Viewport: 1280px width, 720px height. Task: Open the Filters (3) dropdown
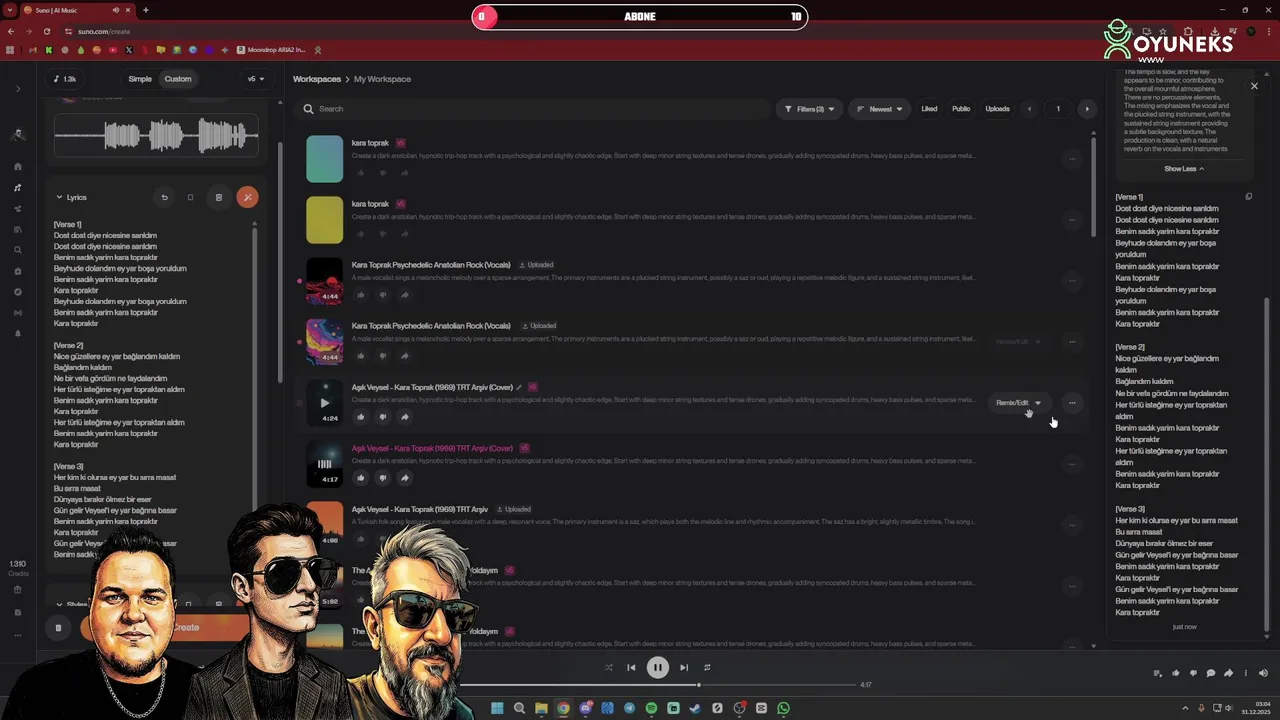pyautogui.click(x=809, y=109)
